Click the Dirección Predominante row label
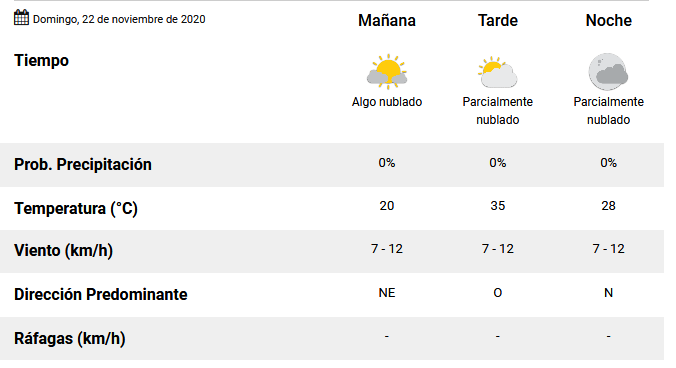Image resolution: width=676 pixels, height=368 pixels. coord(100,295)
